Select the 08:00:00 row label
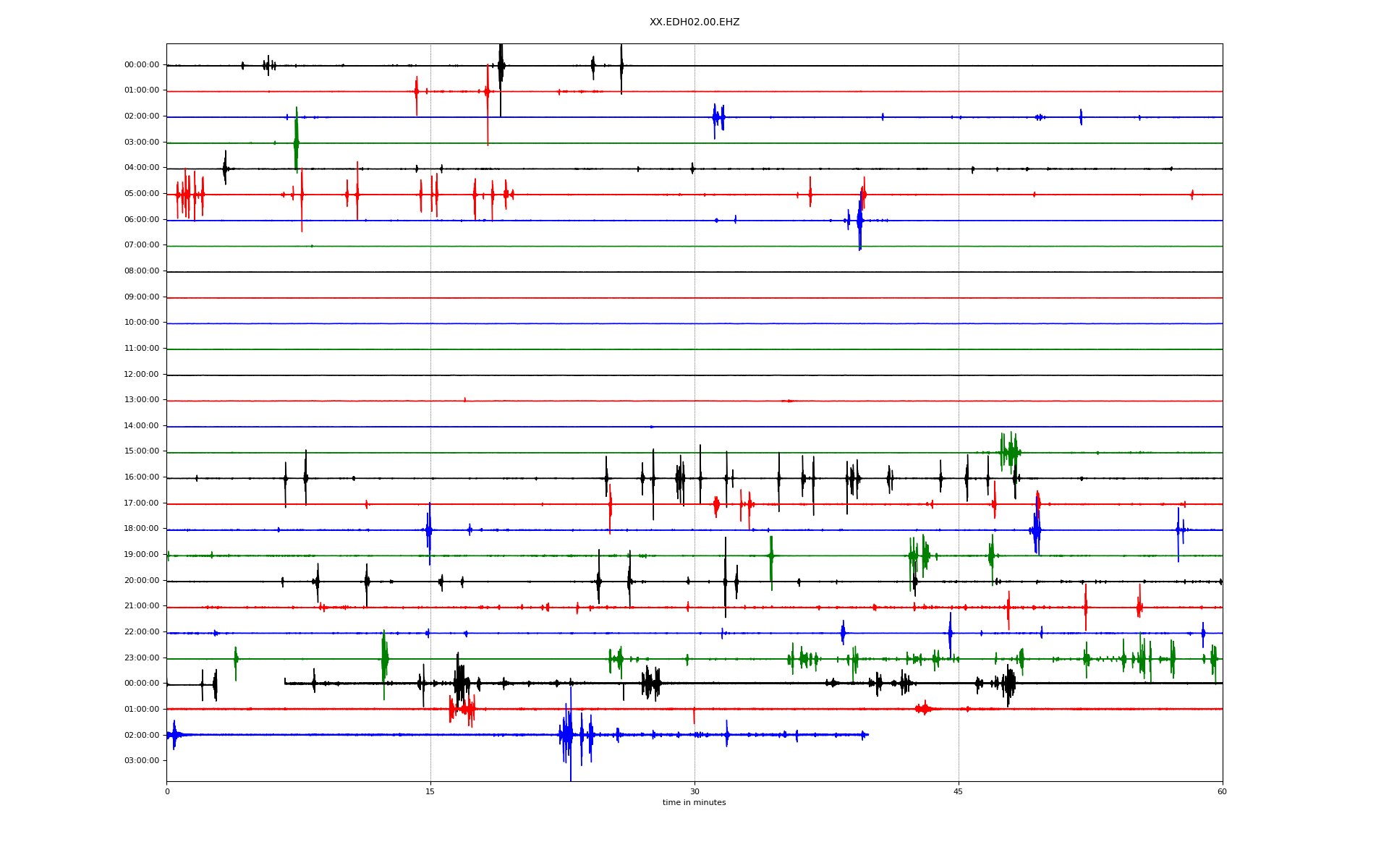The image size is (1389, 868). point(142,271)
